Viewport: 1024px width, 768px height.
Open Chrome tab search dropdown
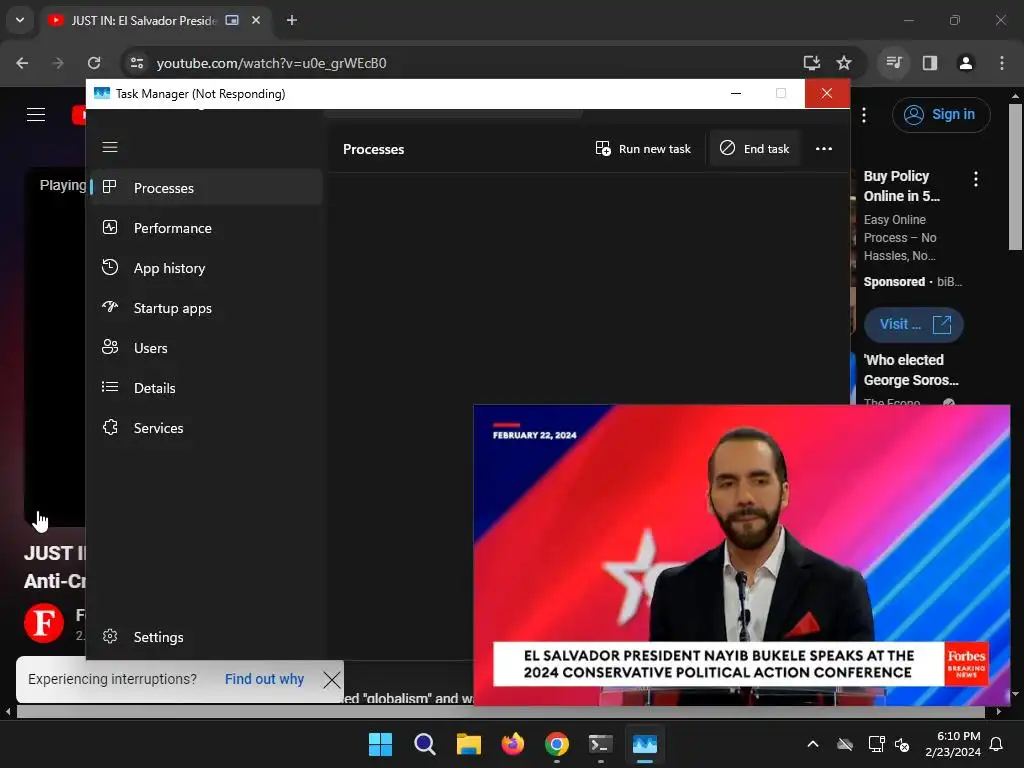pos(20,20)
